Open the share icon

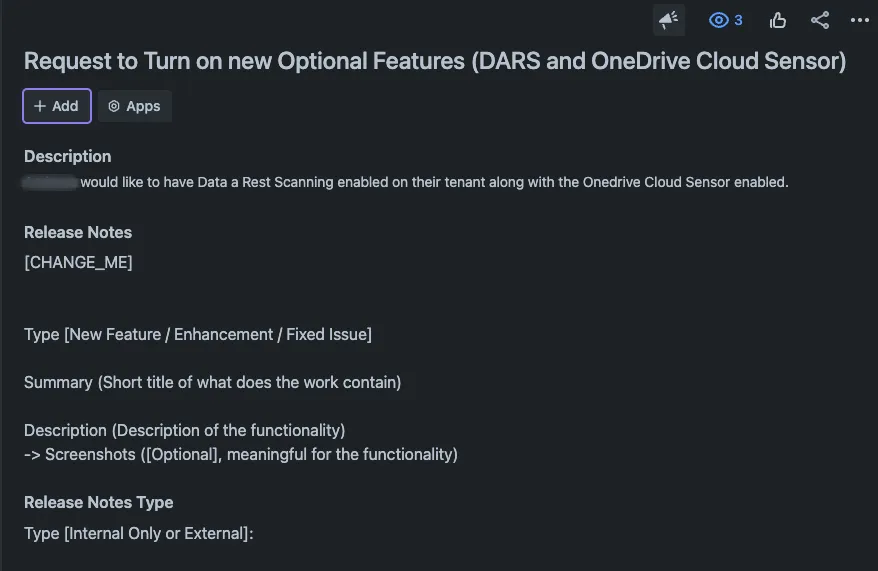[820, 20]
